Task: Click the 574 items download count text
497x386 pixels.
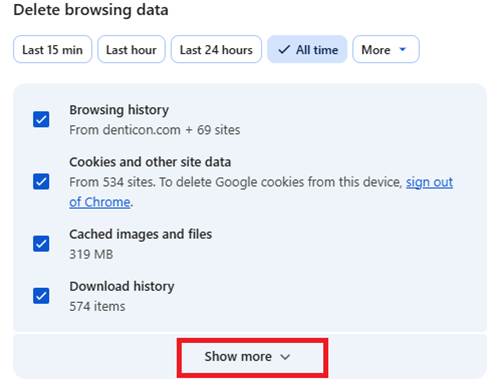Action: (97, 306)
